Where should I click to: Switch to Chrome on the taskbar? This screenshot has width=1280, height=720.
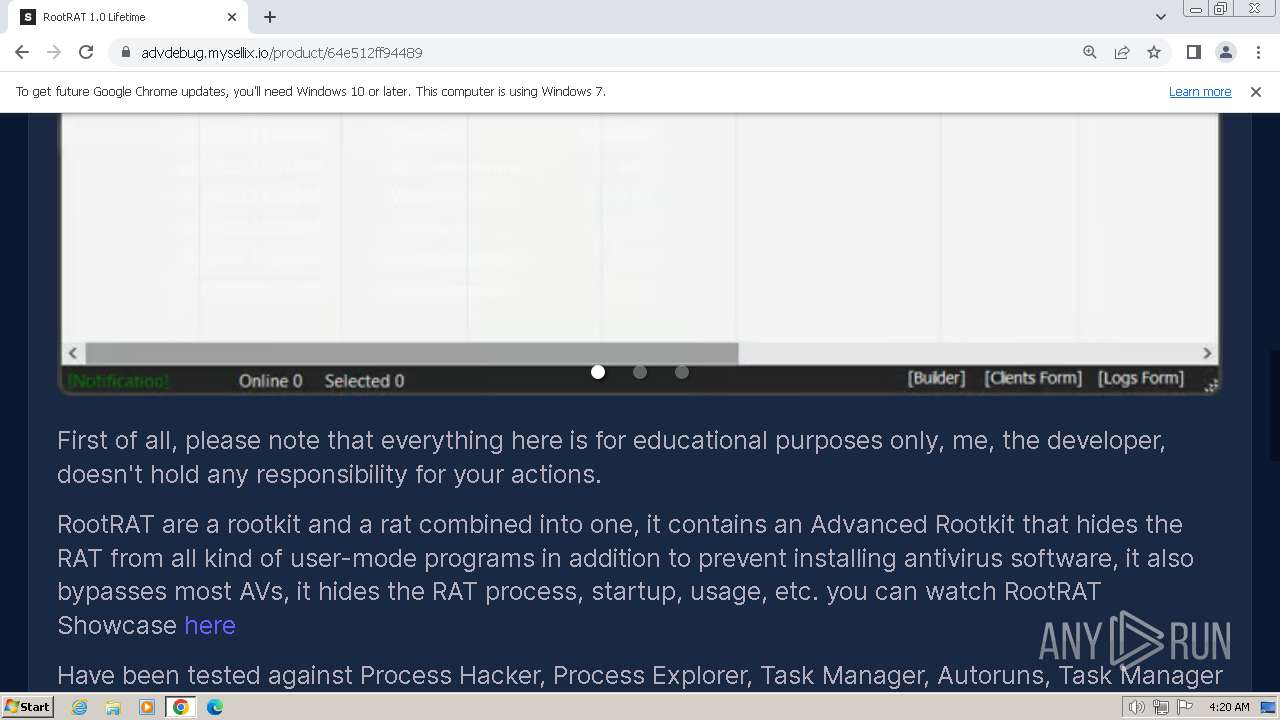tap(181, 707)
